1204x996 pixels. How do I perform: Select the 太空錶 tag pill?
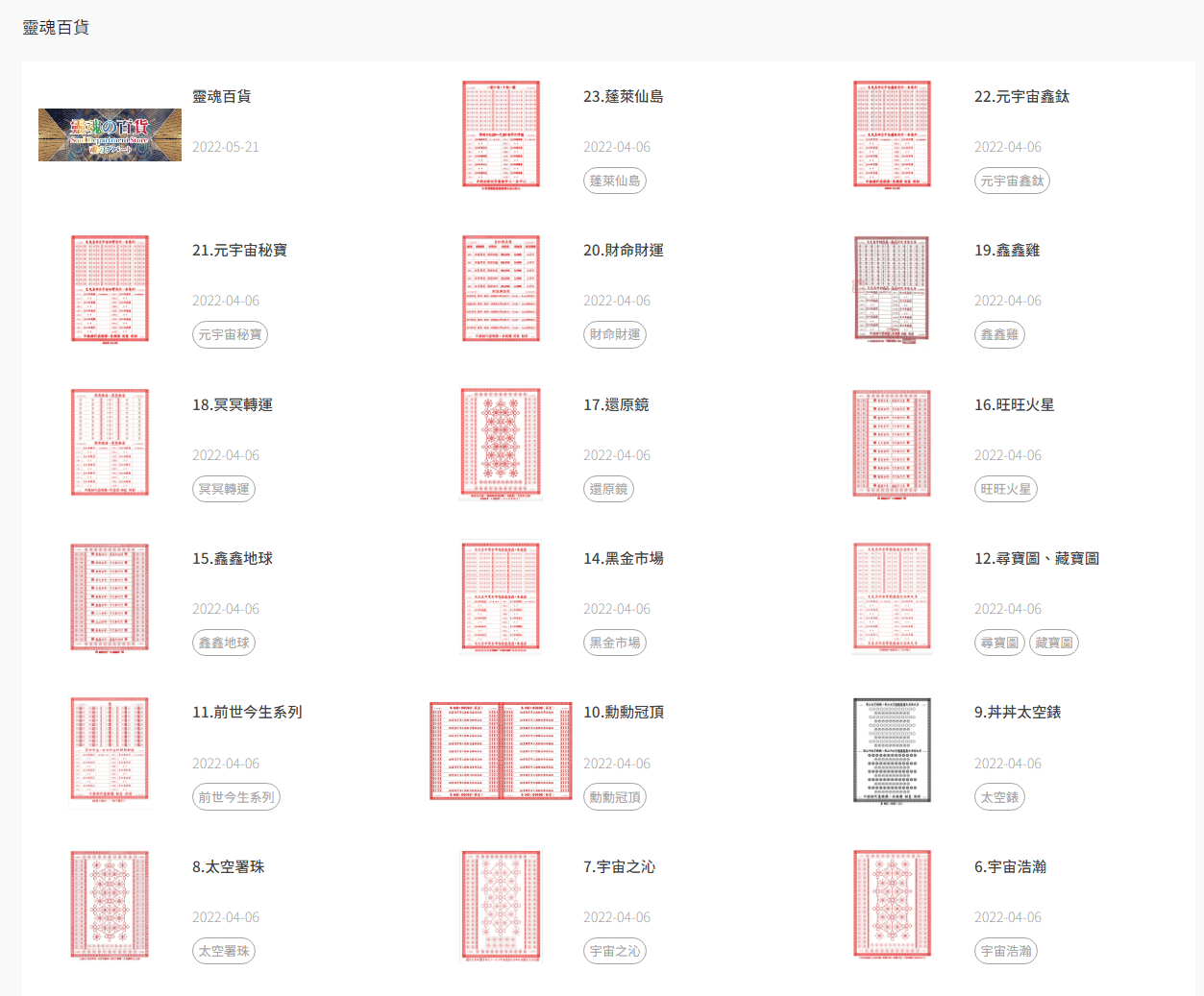coord(999,797)
